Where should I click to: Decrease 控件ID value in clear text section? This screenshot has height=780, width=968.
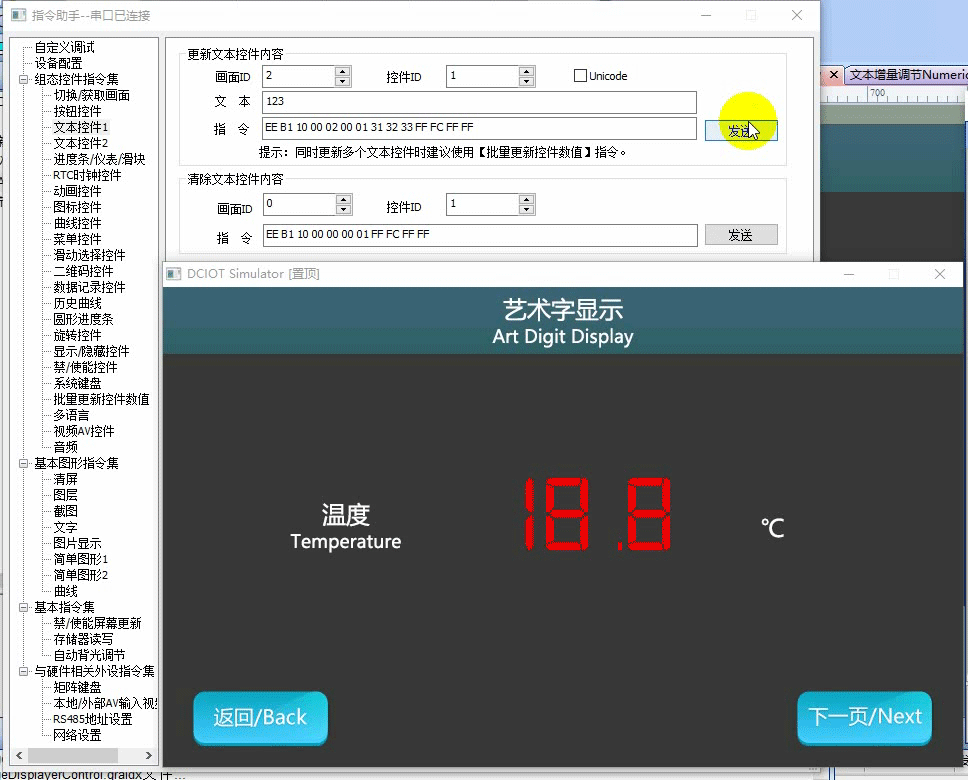(526, 209)
